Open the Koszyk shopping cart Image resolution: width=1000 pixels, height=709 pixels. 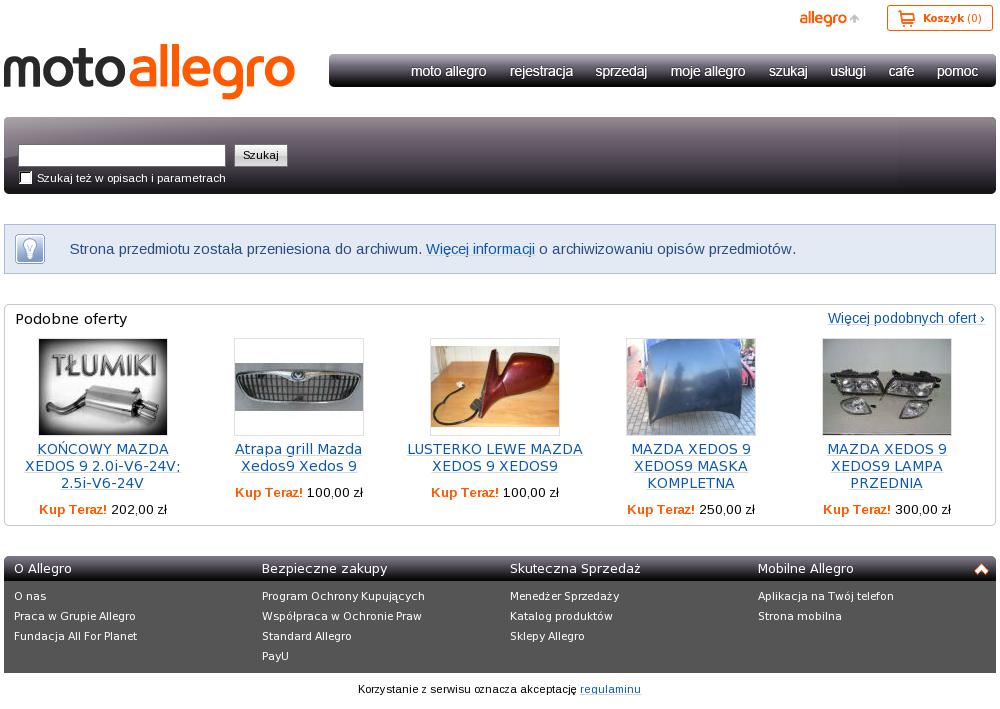(x=939, y=18)
